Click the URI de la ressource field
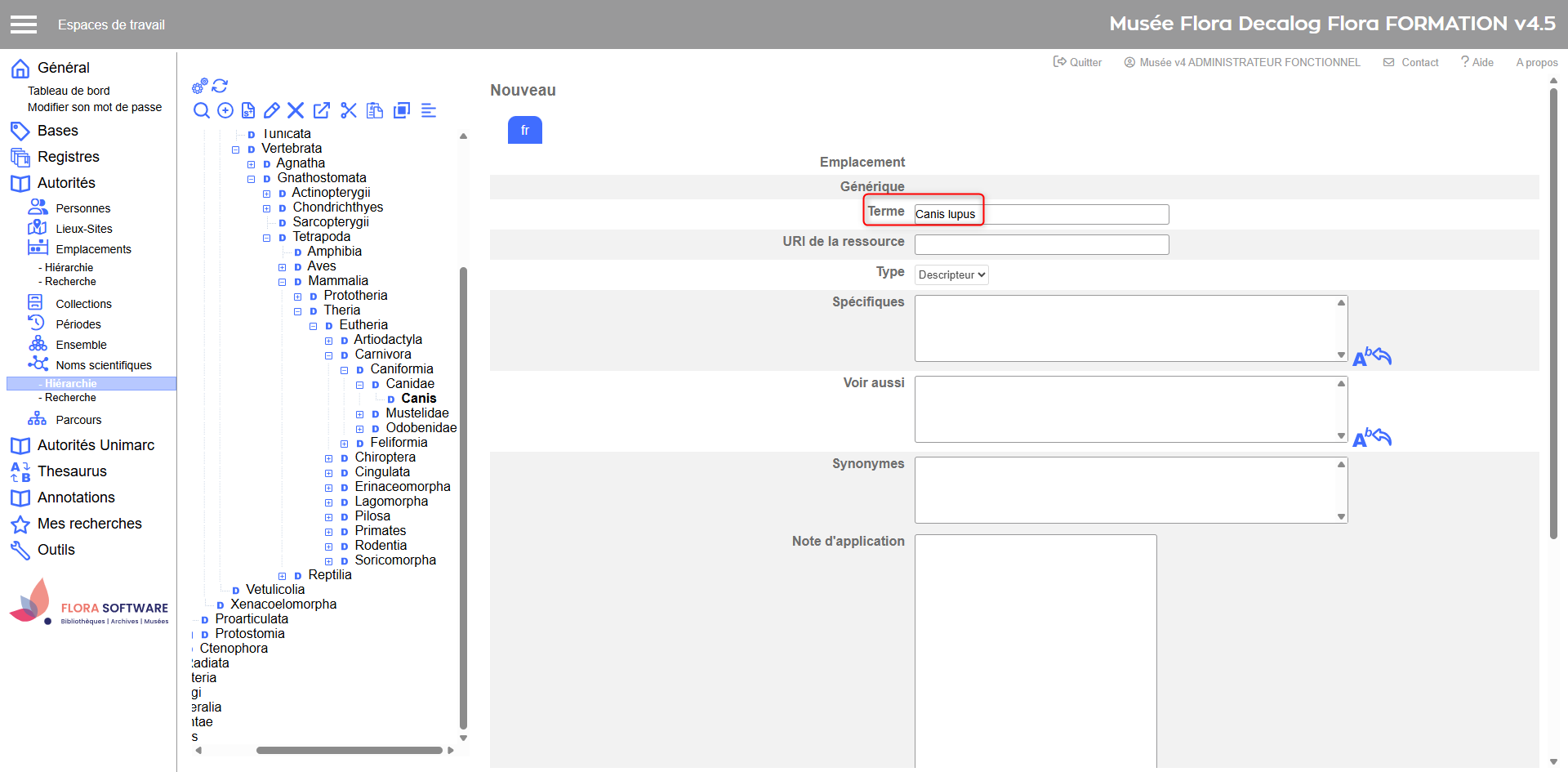Viewport: 1568px width, 772px height. coord(1041,244)
